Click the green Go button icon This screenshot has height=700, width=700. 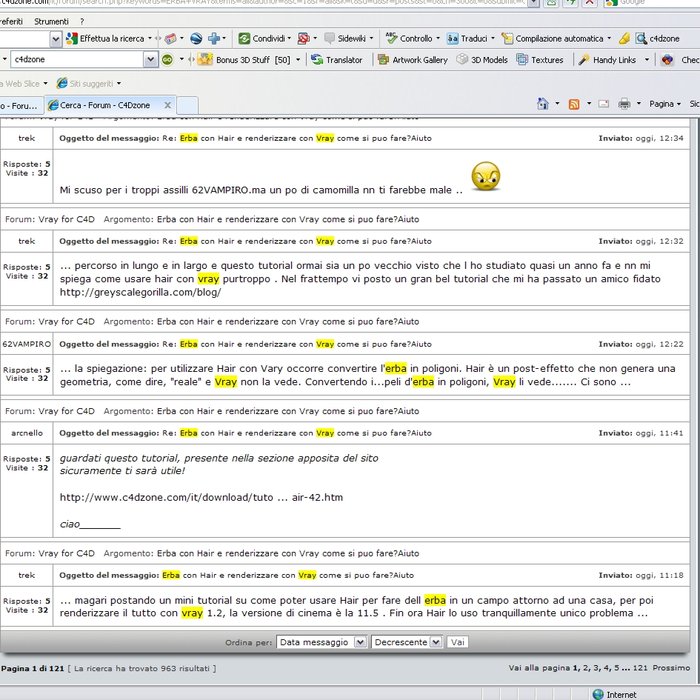(x=167, y=59)
